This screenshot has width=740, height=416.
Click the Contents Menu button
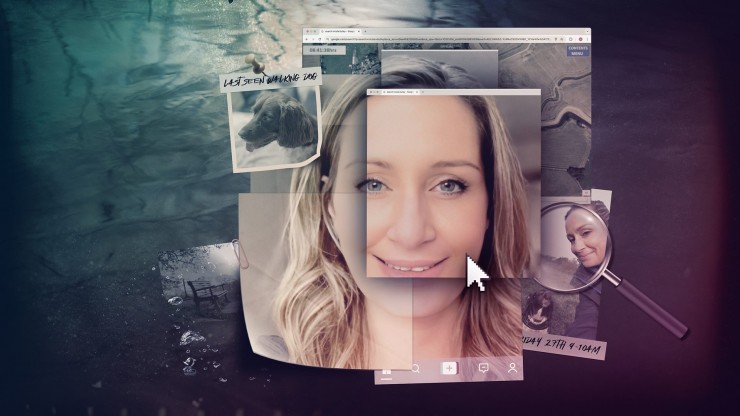(x=577, y=51)
